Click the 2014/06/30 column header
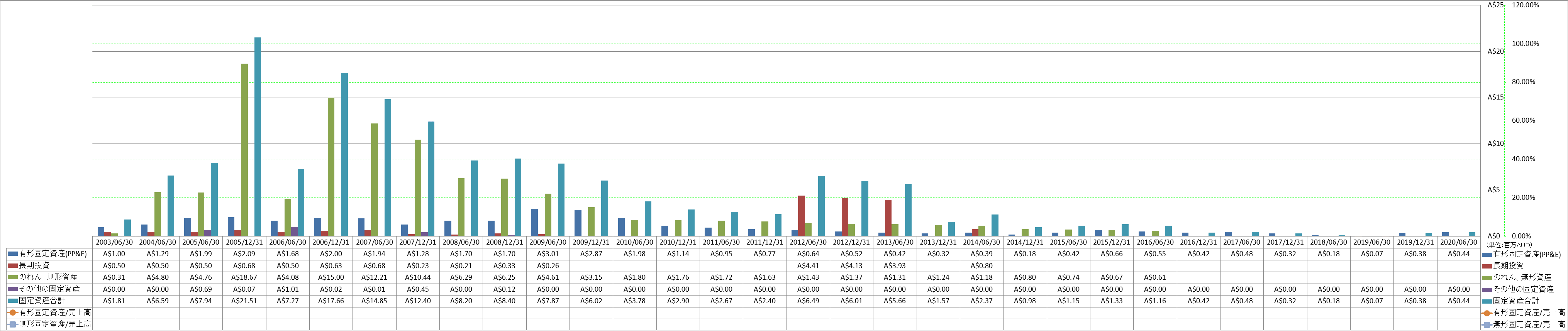This screenshot has height=331, width=1568. (981, 242)
